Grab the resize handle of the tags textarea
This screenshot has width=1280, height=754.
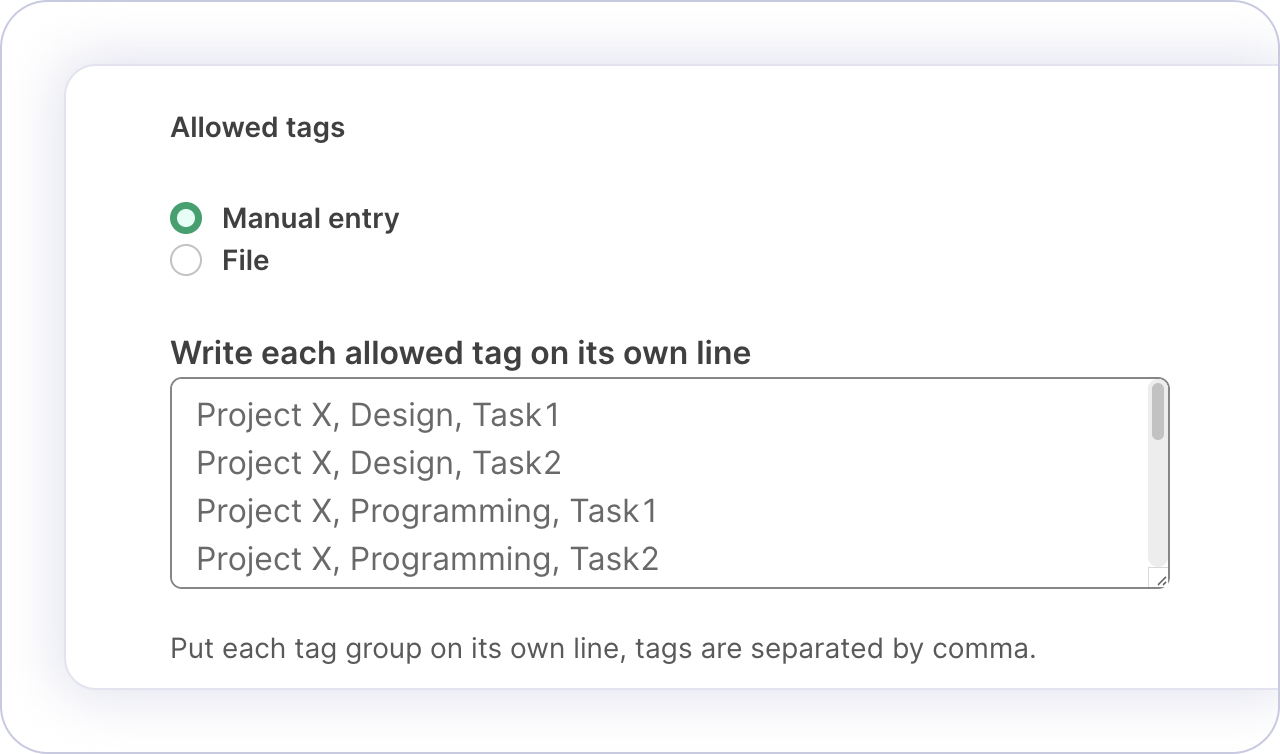point(1160,579)
